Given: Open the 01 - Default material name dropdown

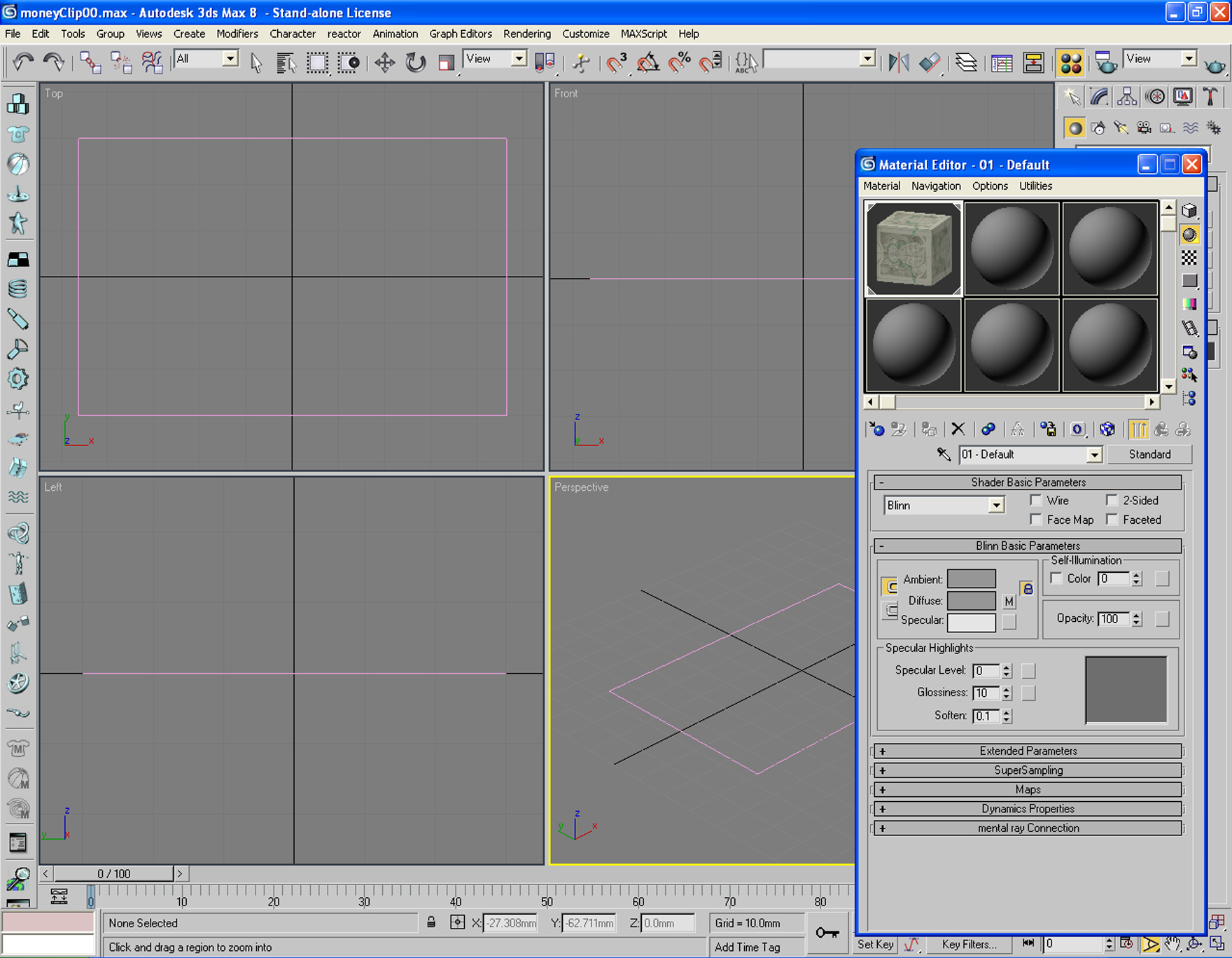Looking at the screenshot, I should click(1030, 454).
